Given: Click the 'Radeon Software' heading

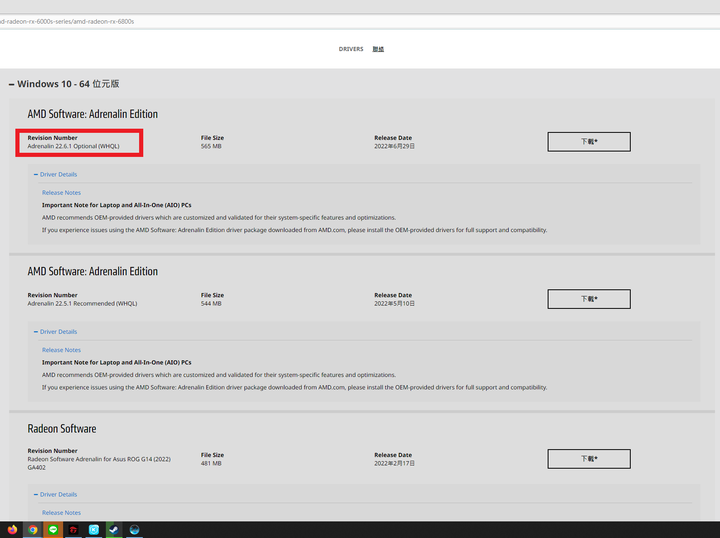Looking at the screenshot, I should (x=62, y=429).
